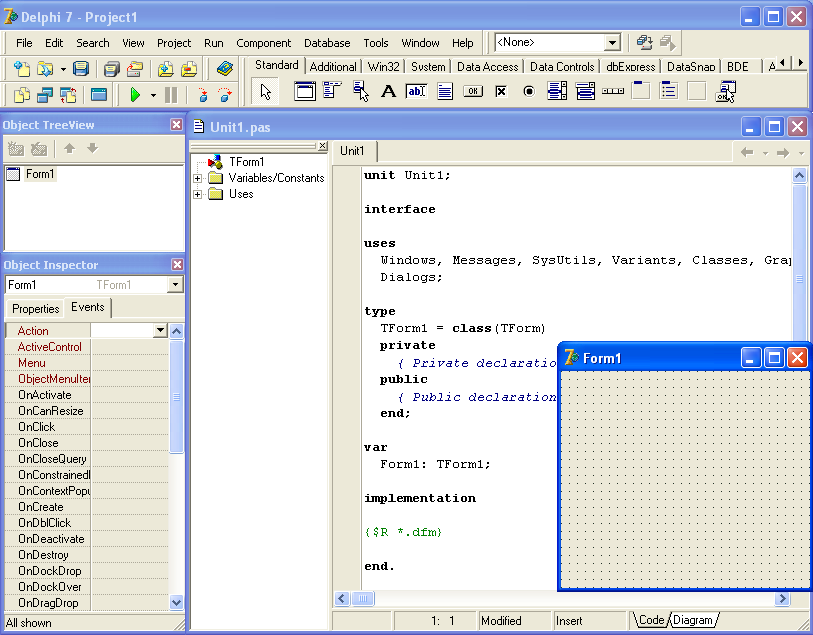Click the New items toolbar icon
This screenshot has height=635, width=813.
[22, 68]
